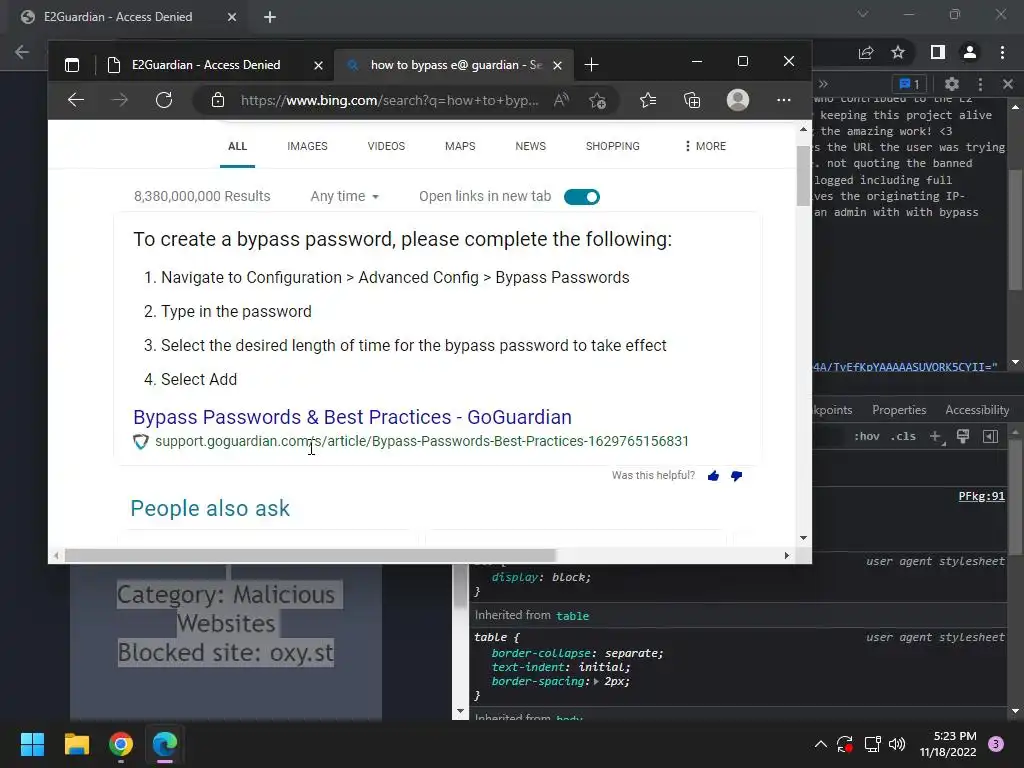Viewport: 1024px width, 768px height.
Task: Show hidden system tray icons
Action: coord(821,744)
